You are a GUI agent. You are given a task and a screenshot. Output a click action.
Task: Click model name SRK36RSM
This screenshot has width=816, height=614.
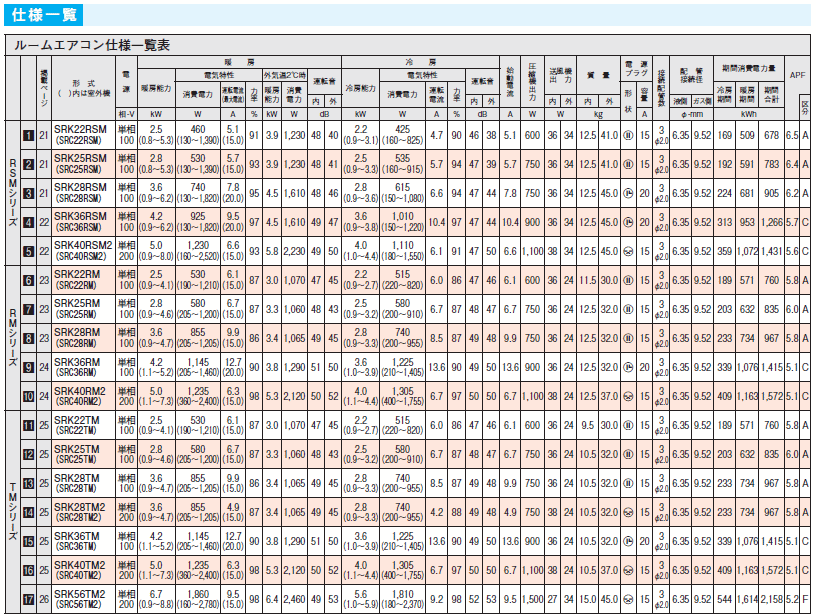coord(80,216)
